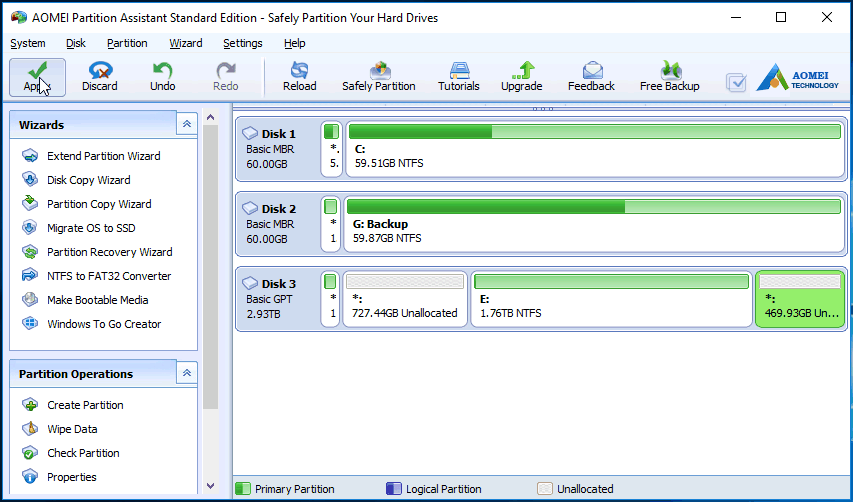This screenshot has width=853, height=502.
Task: Collapse the Wizards panel
Action: coord(187,124)
